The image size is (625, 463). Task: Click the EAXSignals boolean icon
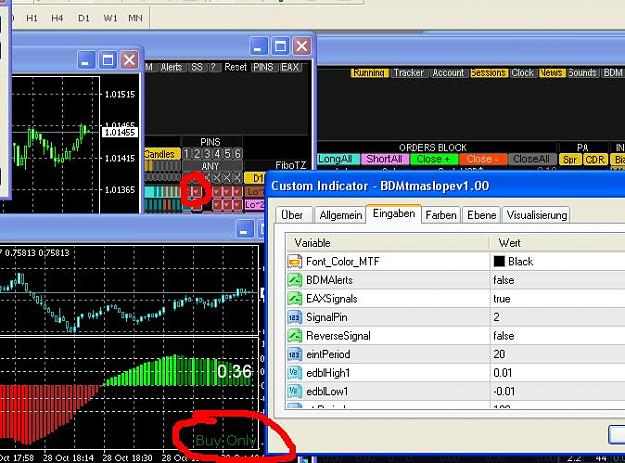295,298
